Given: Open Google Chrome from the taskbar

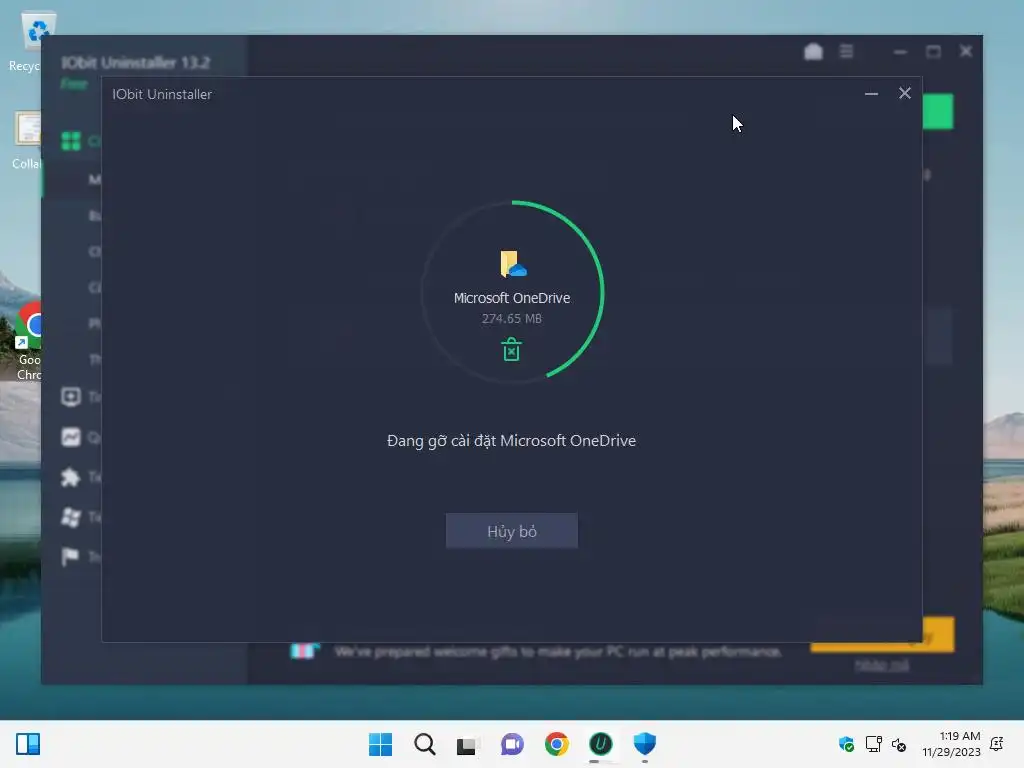Looking at the screenshot, I should click(x=556, y=744).
